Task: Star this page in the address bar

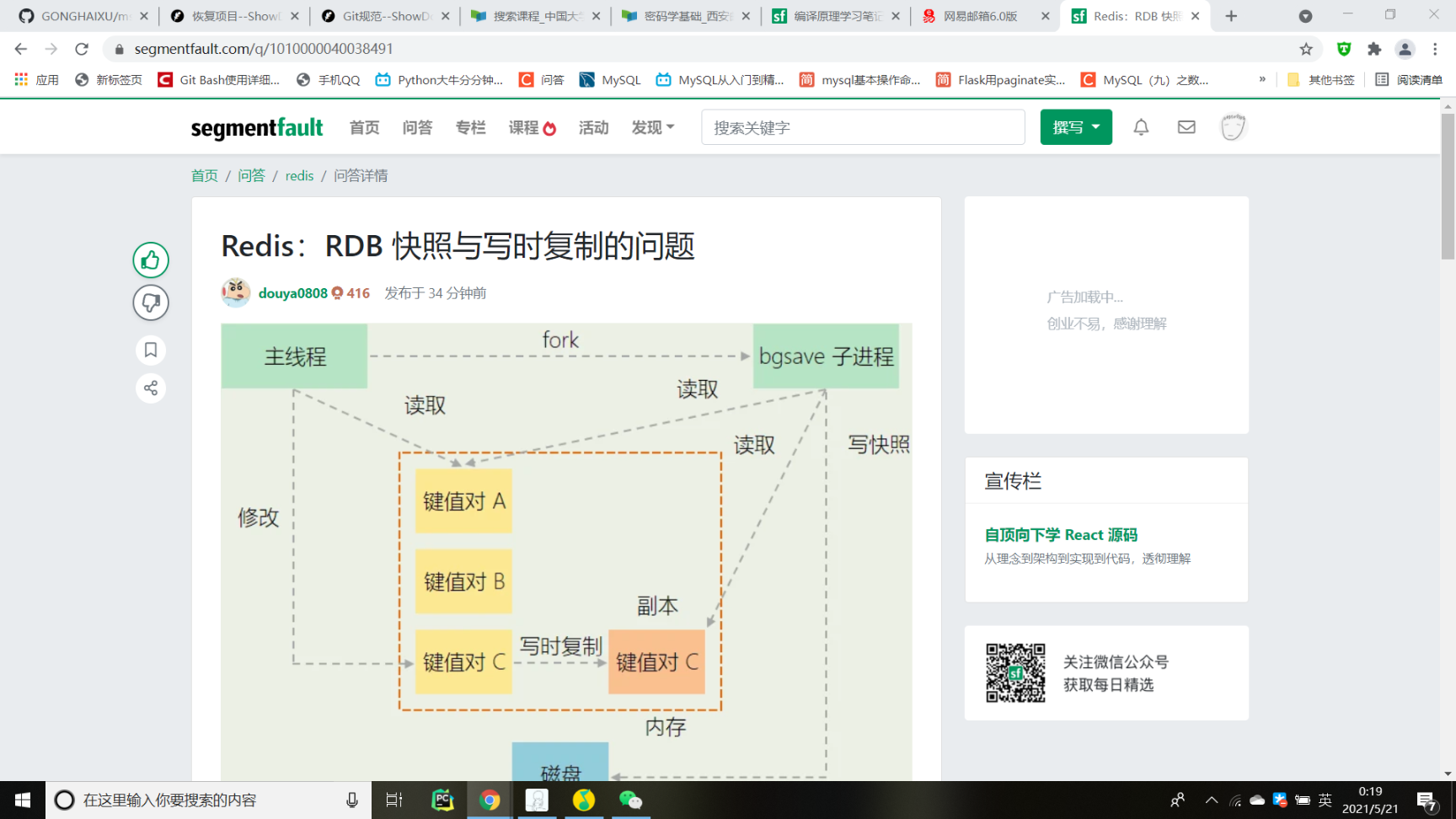Action: tap(1306, 49)
